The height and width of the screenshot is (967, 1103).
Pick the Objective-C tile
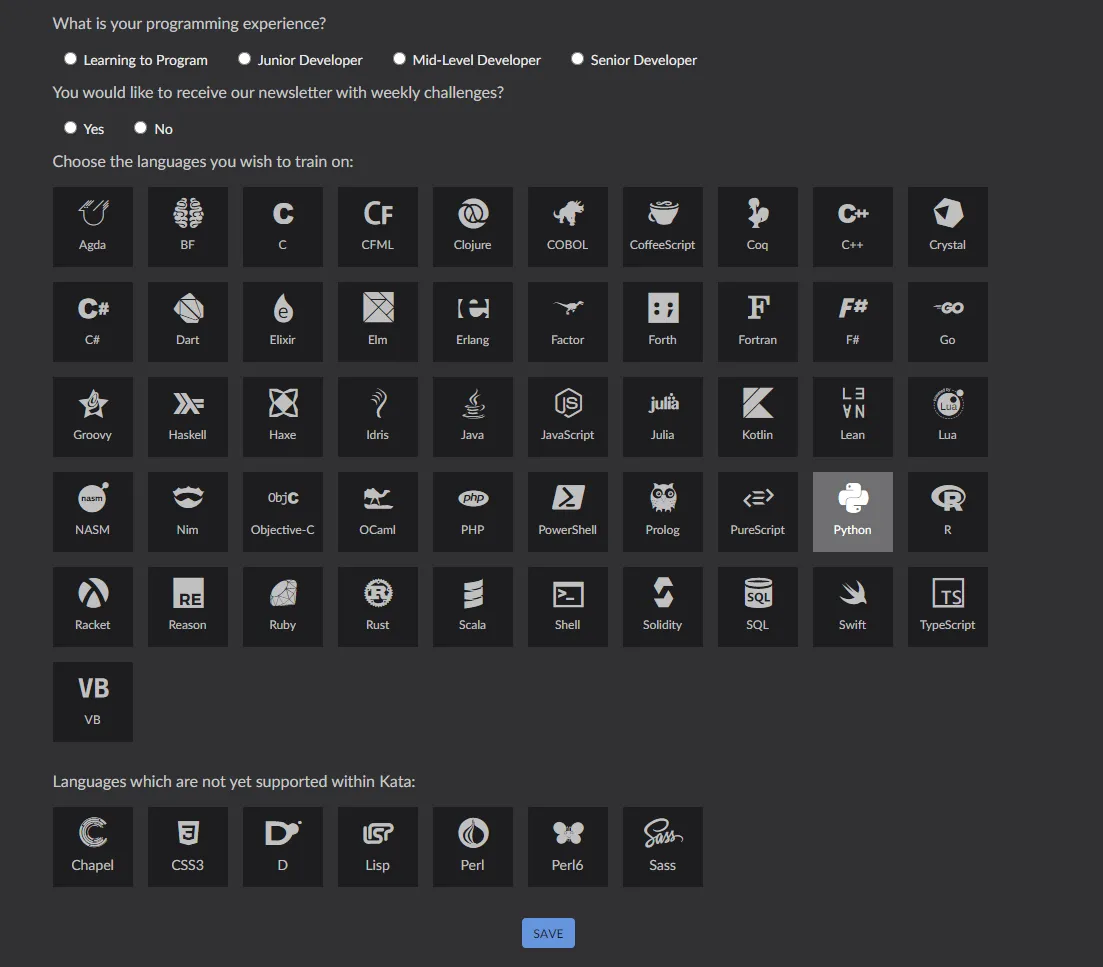tap(283, 512)
